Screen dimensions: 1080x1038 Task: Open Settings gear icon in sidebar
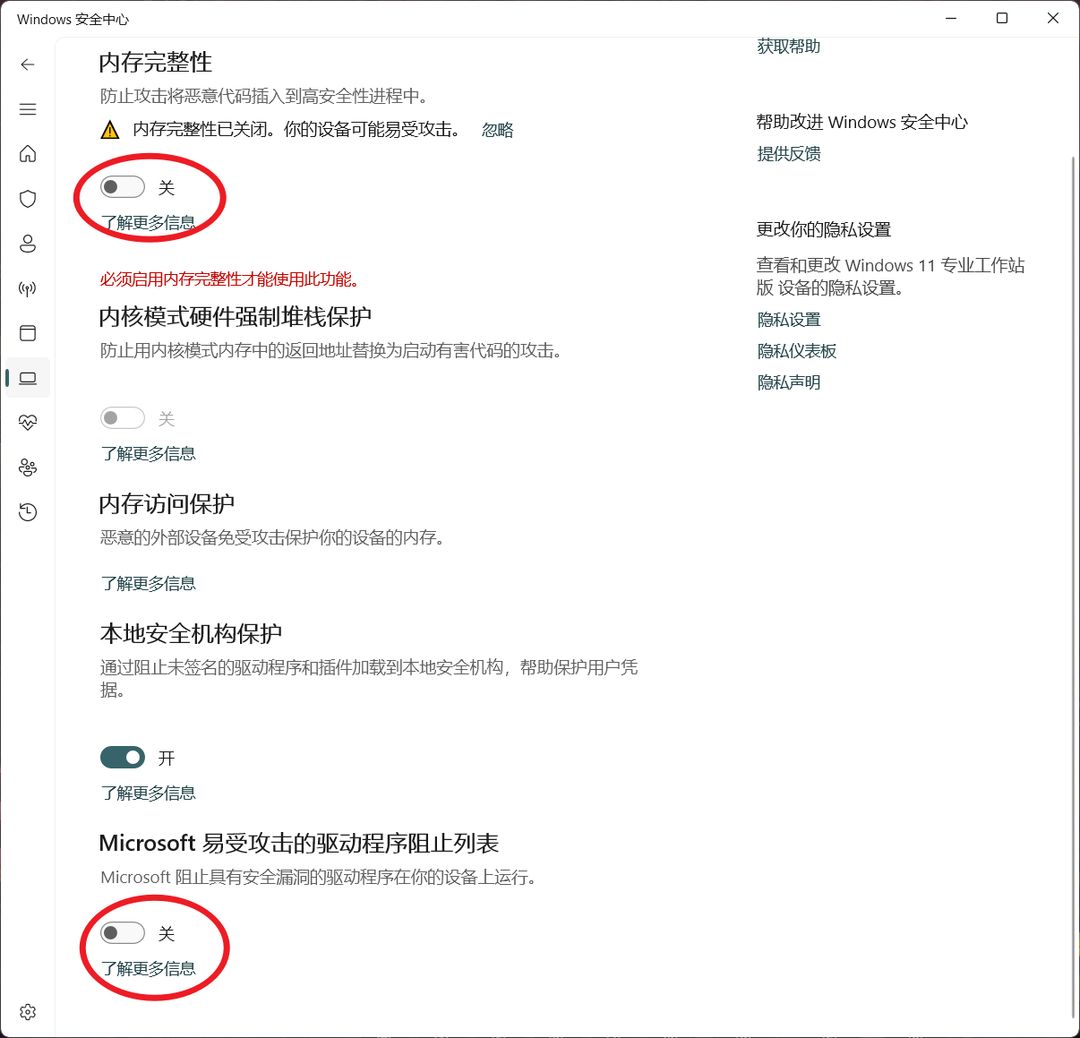(28, 1012)
